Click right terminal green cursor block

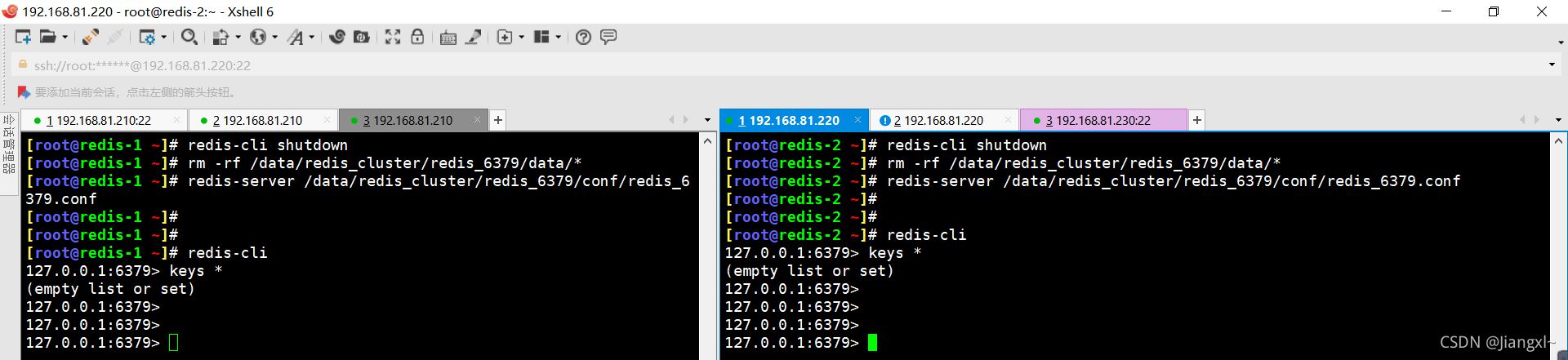coord(872,342)
